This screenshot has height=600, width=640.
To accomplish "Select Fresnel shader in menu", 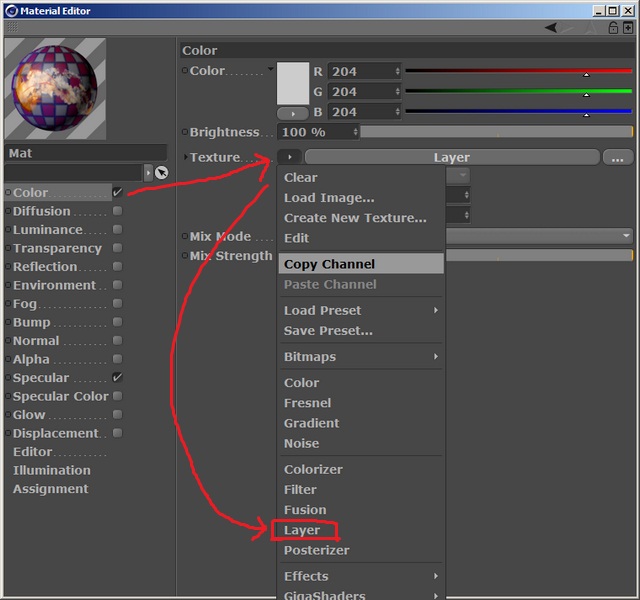I will [x=307, y=403].
